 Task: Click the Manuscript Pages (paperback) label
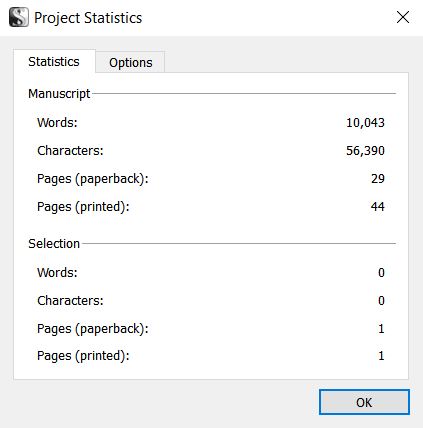(x=93, y=179)
